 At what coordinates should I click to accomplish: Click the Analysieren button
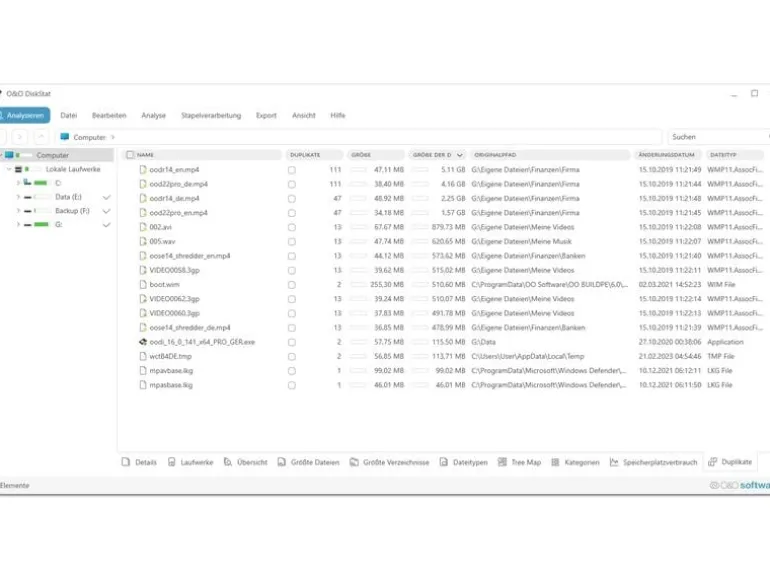tap(25, 115)
